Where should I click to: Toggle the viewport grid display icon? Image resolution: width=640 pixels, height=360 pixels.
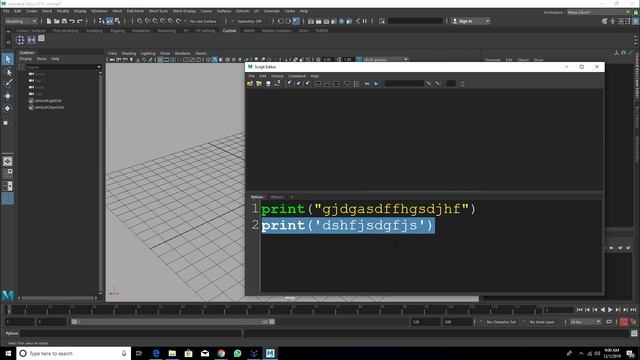(160, 60)
